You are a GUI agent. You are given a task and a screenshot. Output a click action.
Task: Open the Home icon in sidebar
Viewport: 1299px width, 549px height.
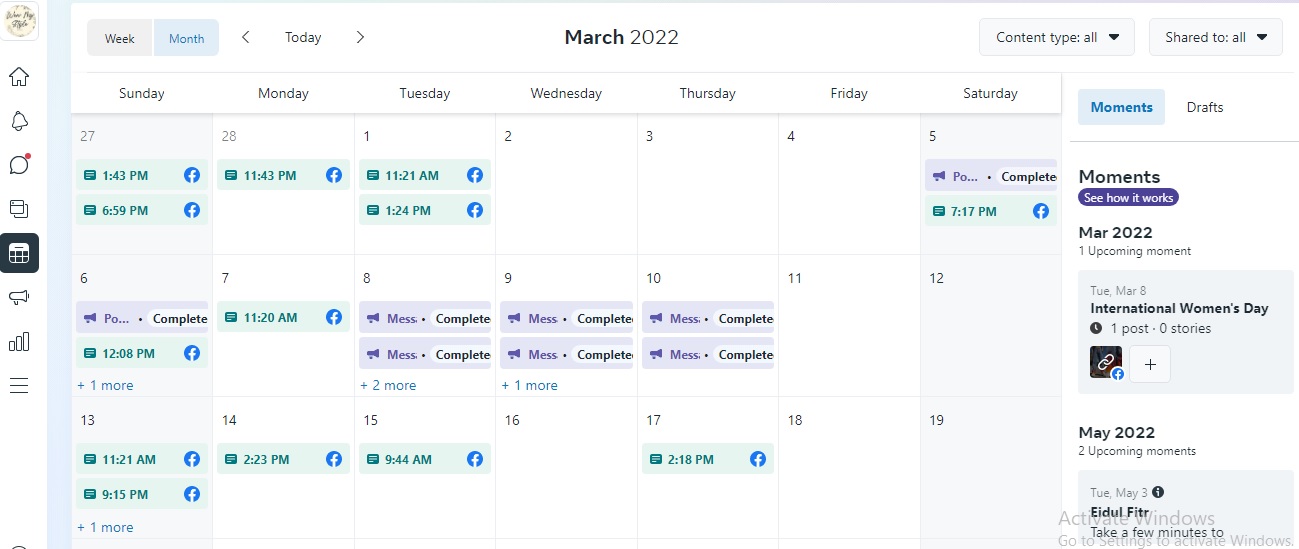pos(19,77)
